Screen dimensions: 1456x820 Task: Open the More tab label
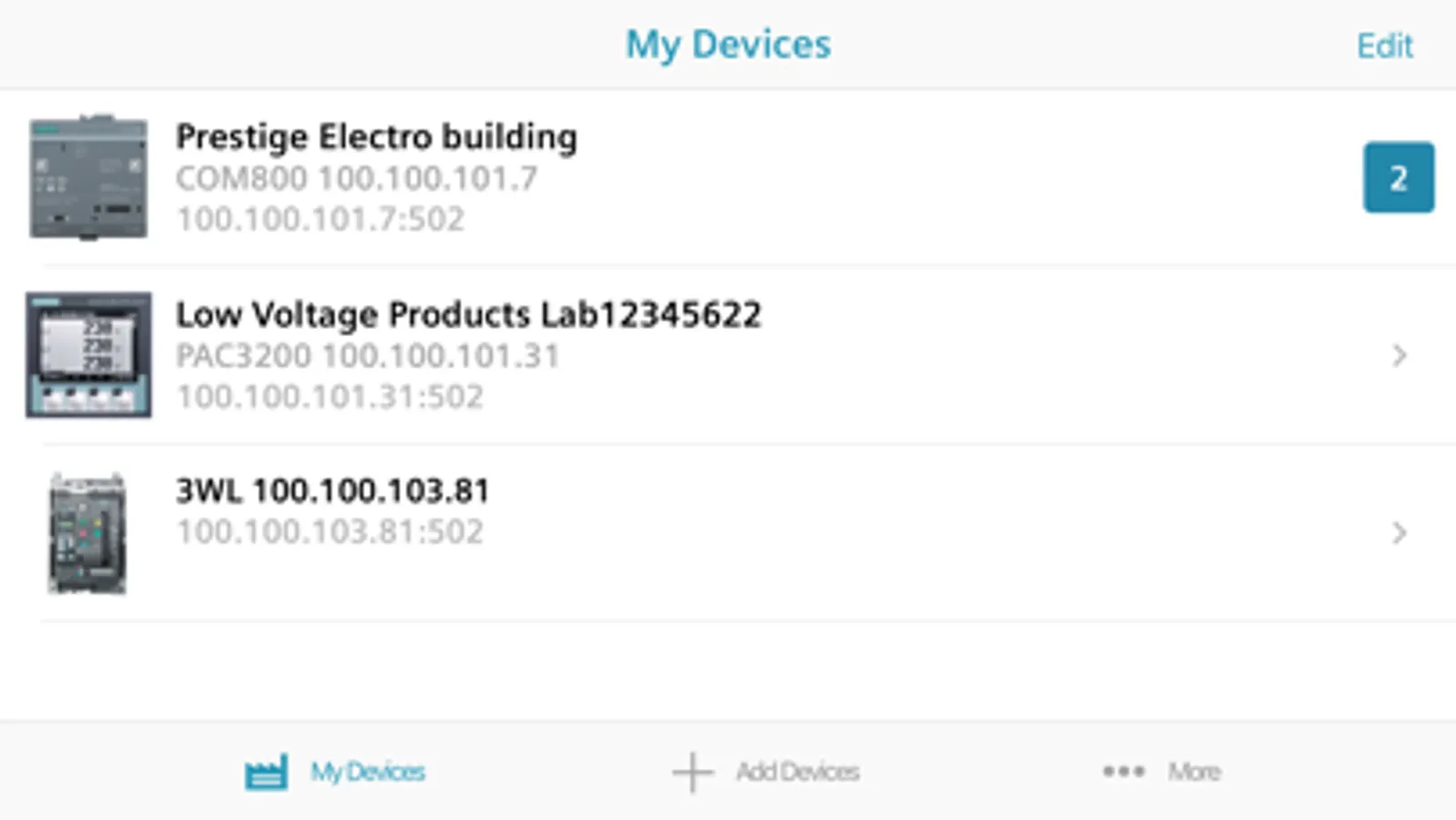click(1195, 773)
